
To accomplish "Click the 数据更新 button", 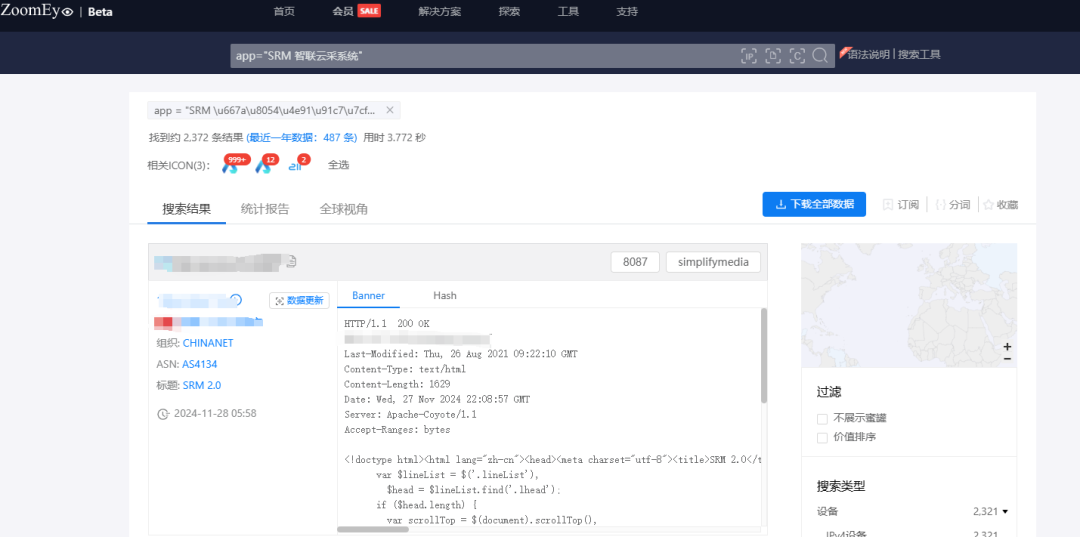I will pos(300,301).
